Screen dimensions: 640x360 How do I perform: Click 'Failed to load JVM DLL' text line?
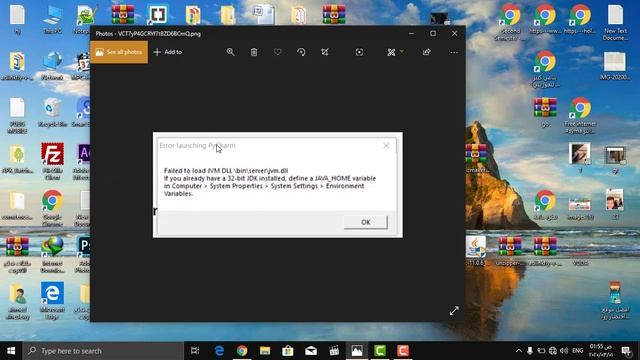pyautogui.click(x=226, y=171)
